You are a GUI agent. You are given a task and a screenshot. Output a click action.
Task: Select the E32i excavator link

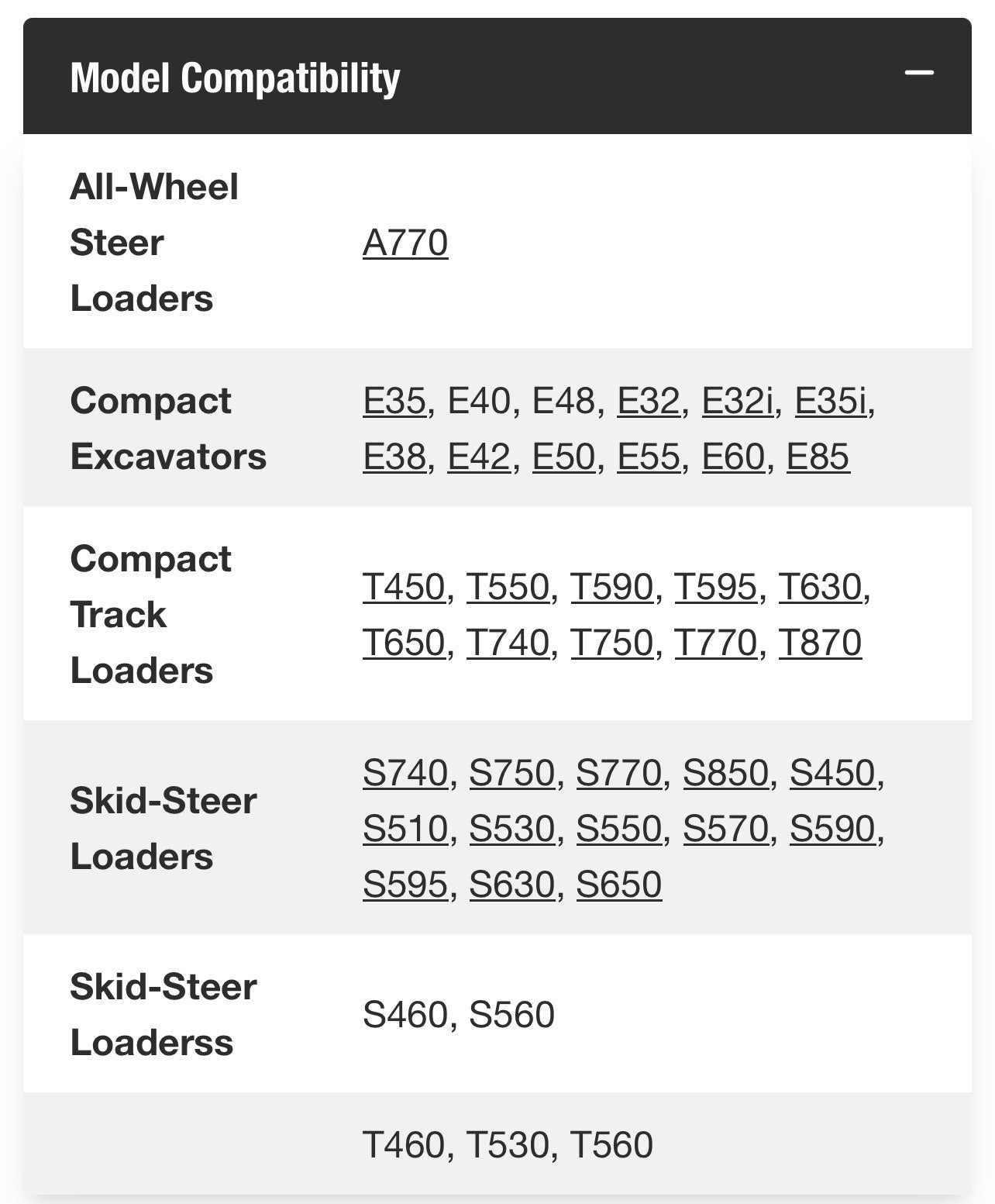[738, 402]
